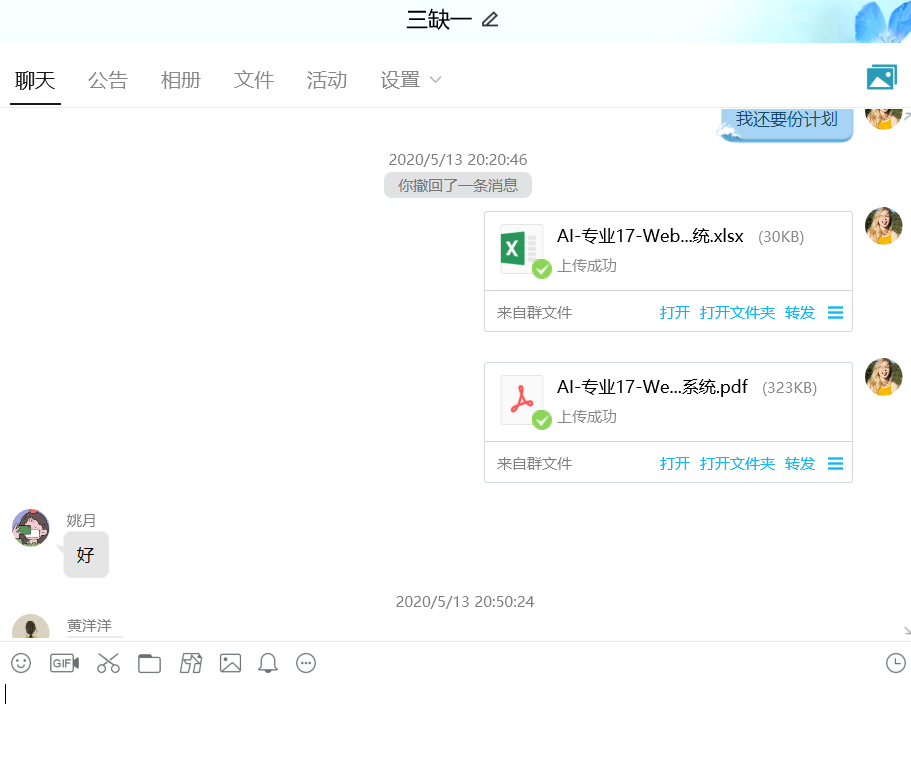
Task: Open the pdf file's more options menu
Action: coord(836,464)
